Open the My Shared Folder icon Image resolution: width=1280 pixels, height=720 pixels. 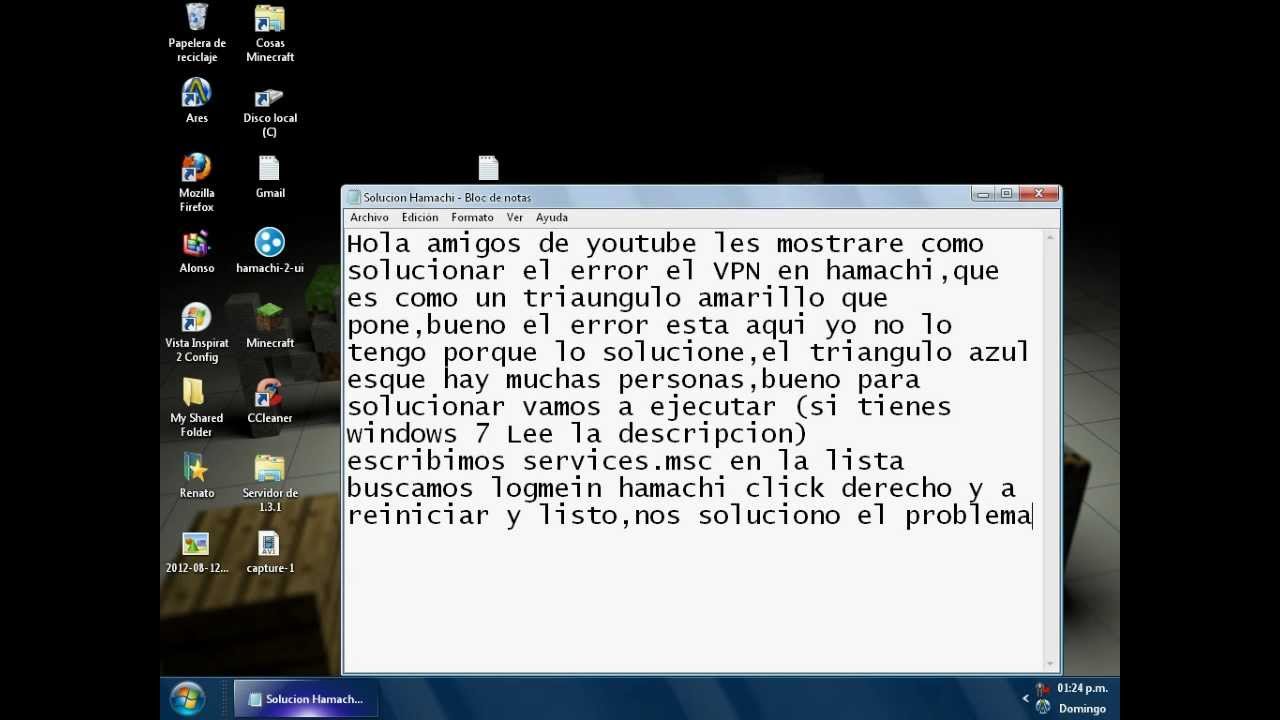point(197,408)
